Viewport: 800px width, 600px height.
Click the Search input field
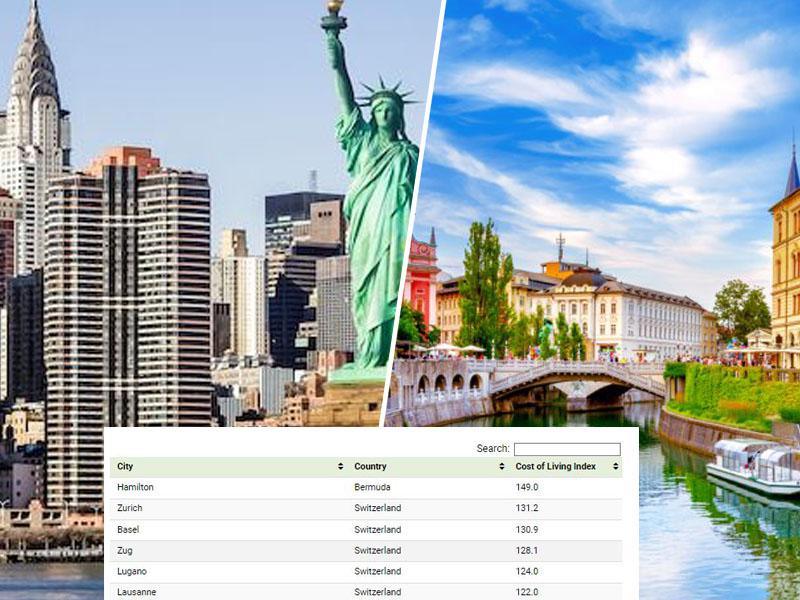point(567,449)
